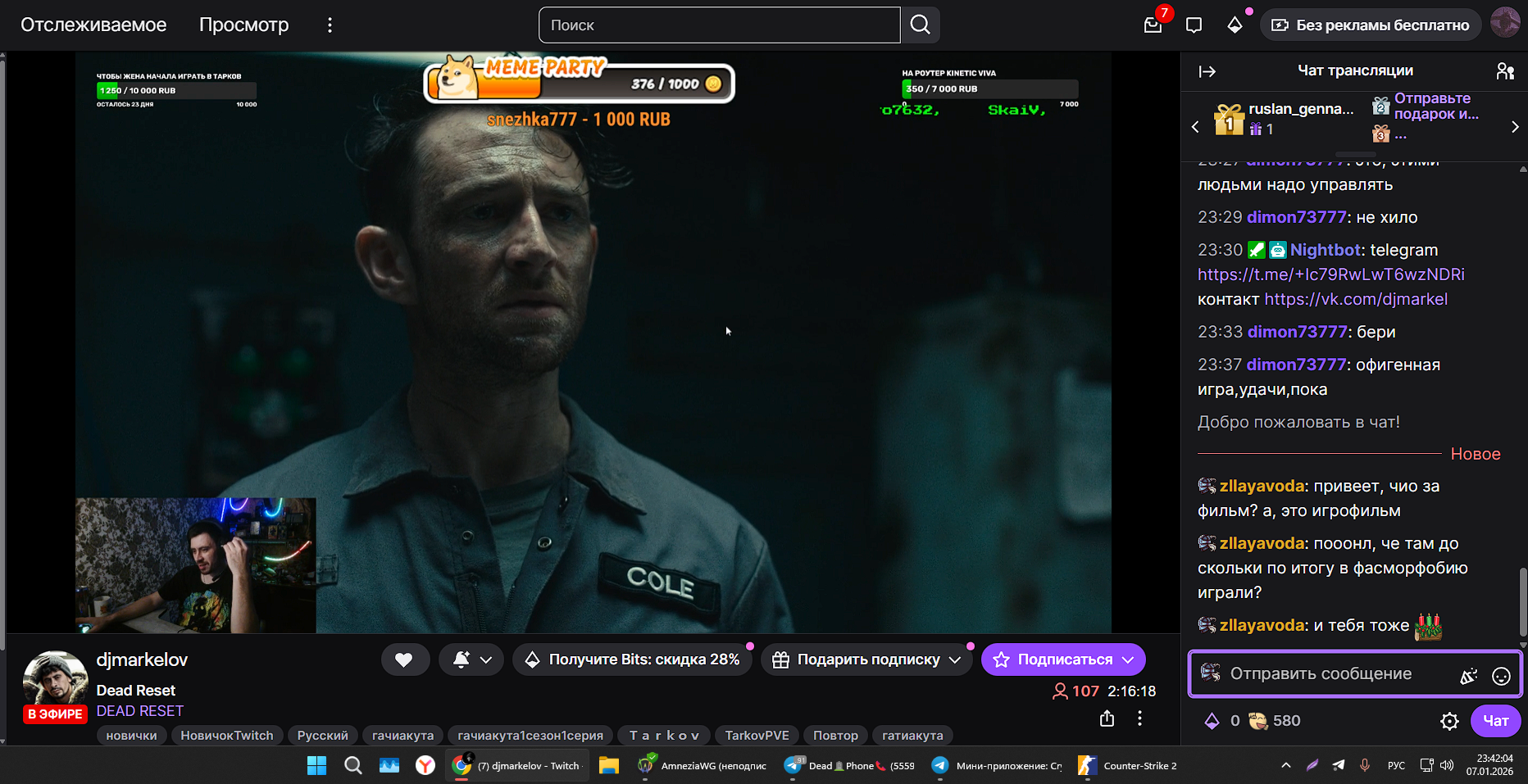Screen dimensions: 1528x784
Task: Open djmarkelov channel name link
Action: (x=142, y=659)
